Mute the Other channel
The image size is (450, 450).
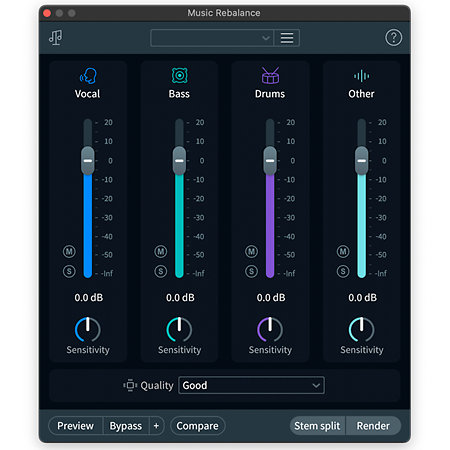point(343,251)
